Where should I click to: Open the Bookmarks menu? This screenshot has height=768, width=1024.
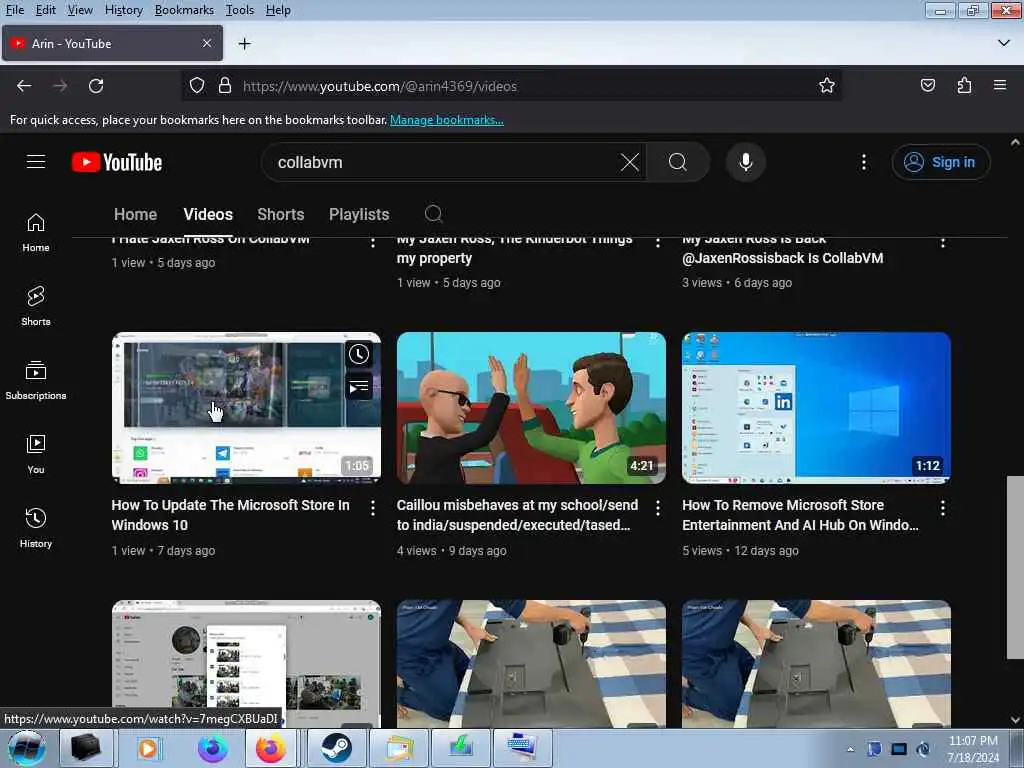coord(184,10)
